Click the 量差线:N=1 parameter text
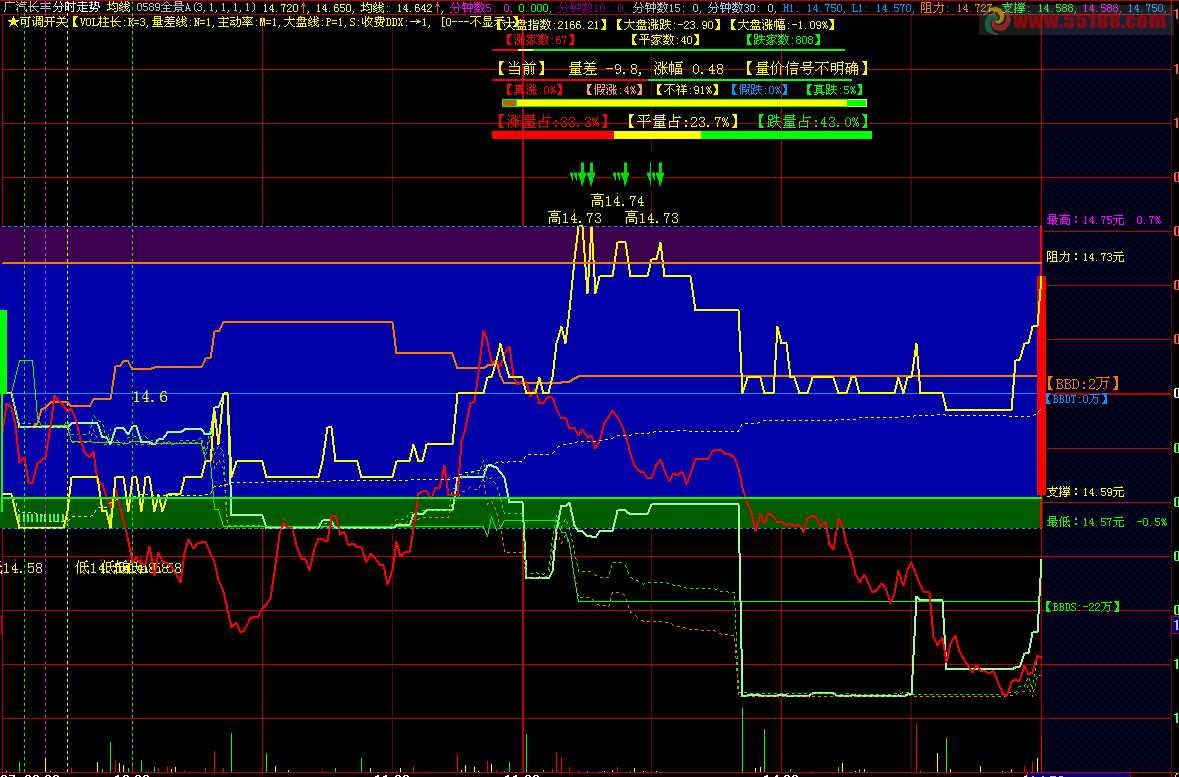The height and width of the screenshot is (777, 1179). click(x=183, y=22)
